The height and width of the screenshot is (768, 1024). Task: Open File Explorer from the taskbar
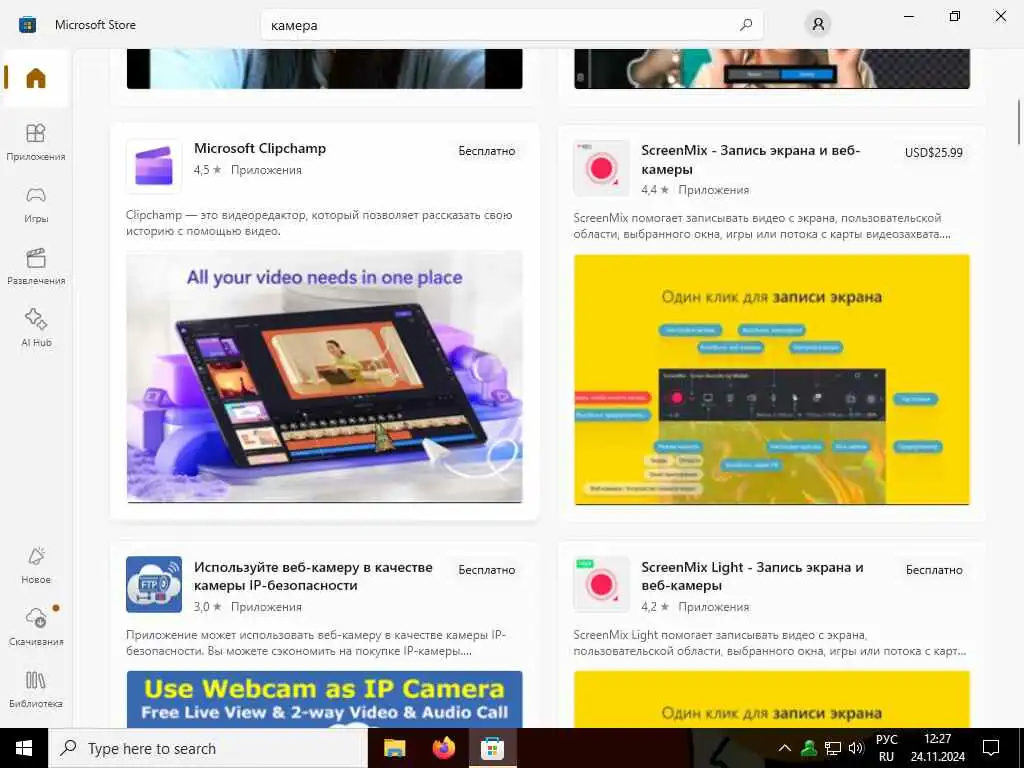pyautogui.click(x=394, y=748)
